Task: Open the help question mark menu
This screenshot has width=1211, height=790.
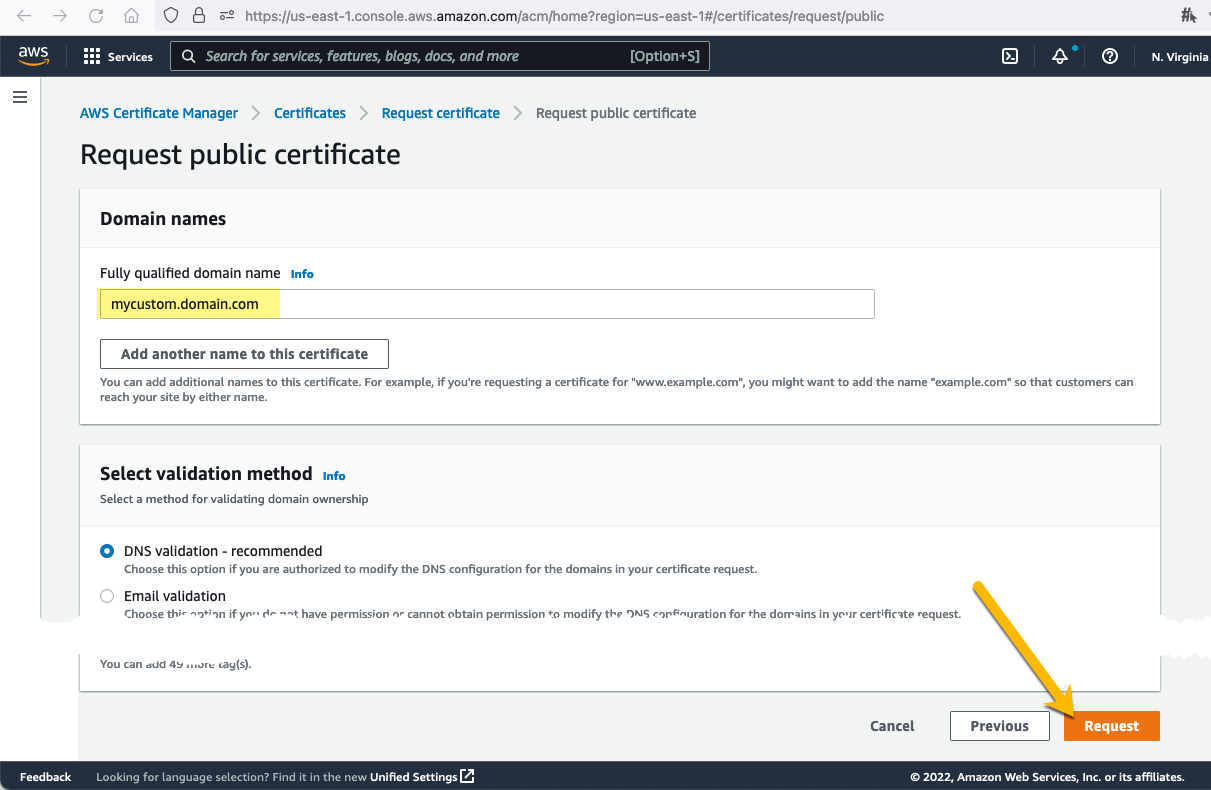Action: [x=1110, y=57]
